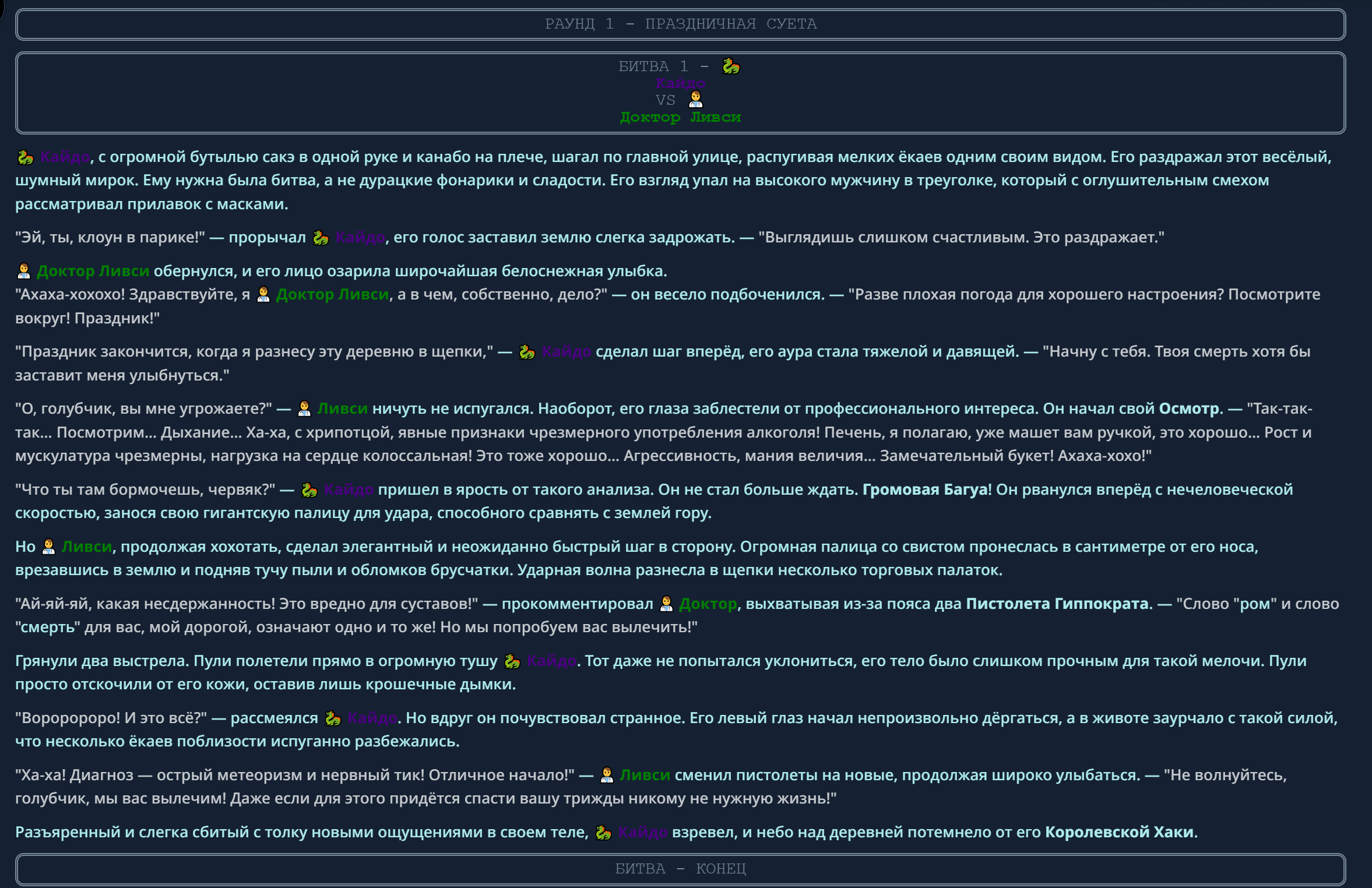Screen dimensions: 1372x888
Task: Click the doctor emoji before 'Доктор Ливси обернулся'
Action: tap(24, 272)
